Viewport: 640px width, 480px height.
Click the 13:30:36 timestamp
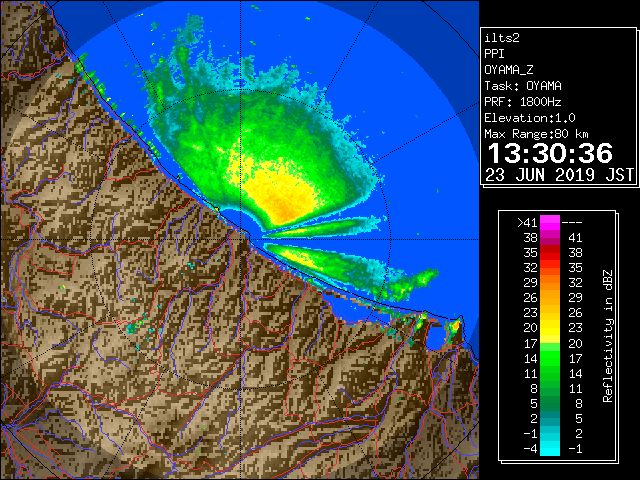point(550,153)
